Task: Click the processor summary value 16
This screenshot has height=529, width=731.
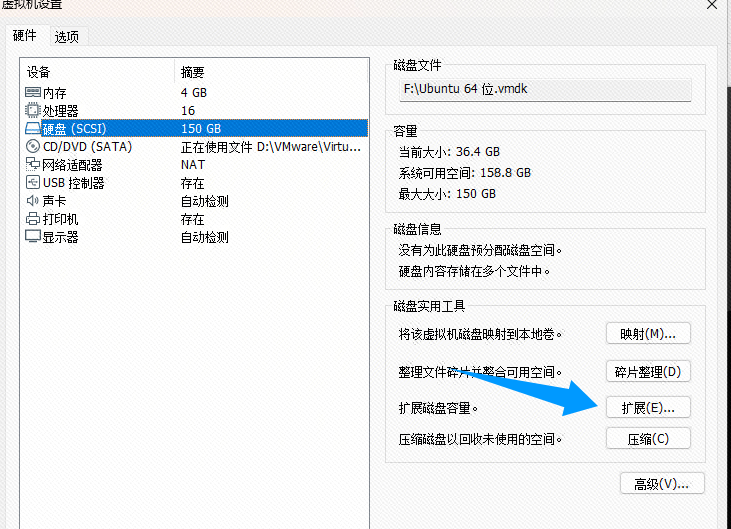Action: pyautogui.click(x=188, y=110)
